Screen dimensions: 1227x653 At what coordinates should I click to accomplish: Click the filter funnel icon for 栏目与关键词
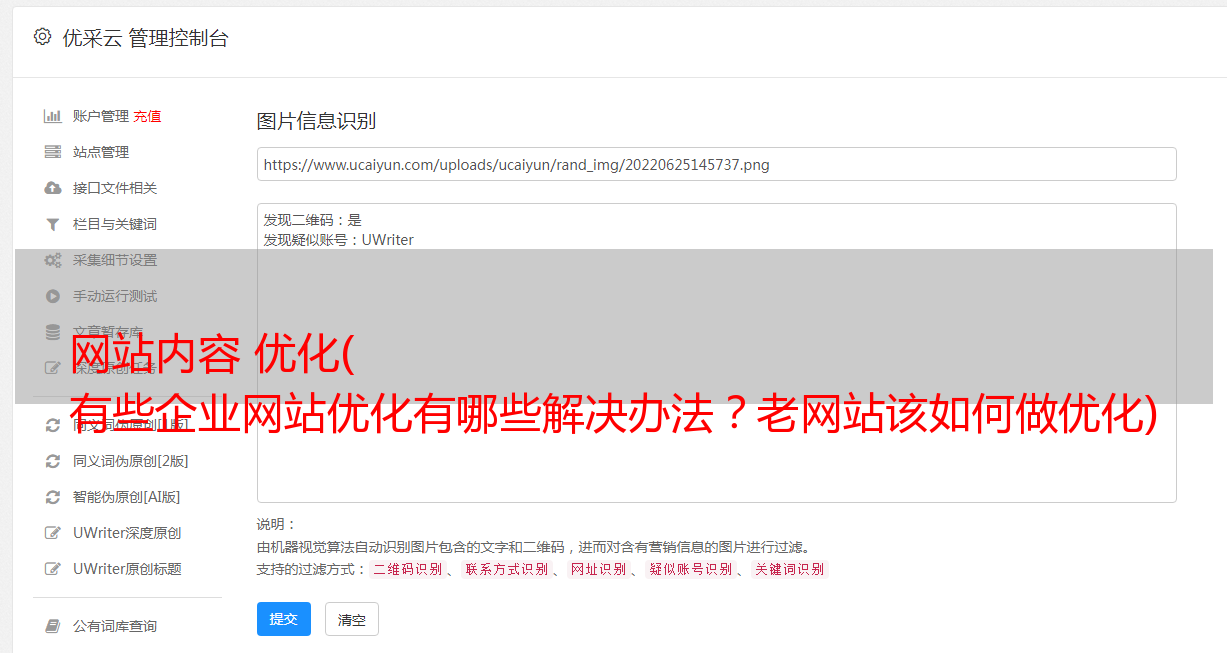tap(53, 224)
